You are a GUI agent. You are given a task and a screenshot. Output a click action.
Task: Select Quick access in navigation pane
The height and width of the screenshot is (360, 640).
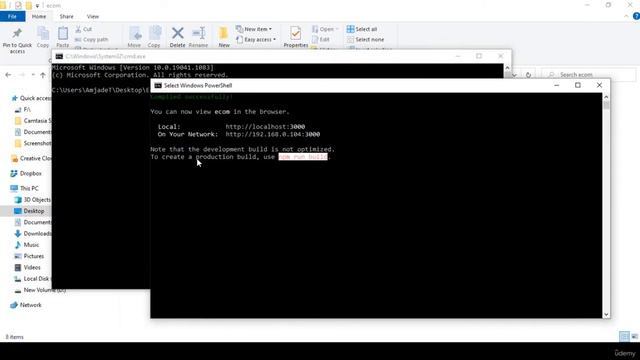(31, 98)
